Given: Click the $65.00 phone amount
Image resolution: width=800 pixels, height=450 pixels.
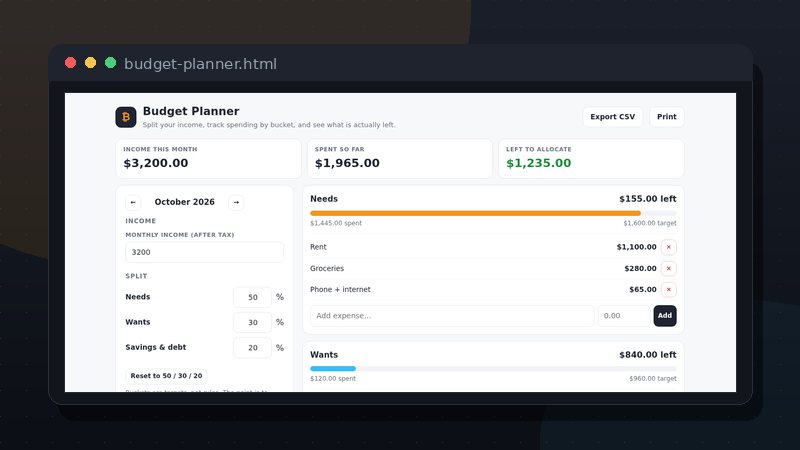Looking at the screenshot, I should (643, 289).
